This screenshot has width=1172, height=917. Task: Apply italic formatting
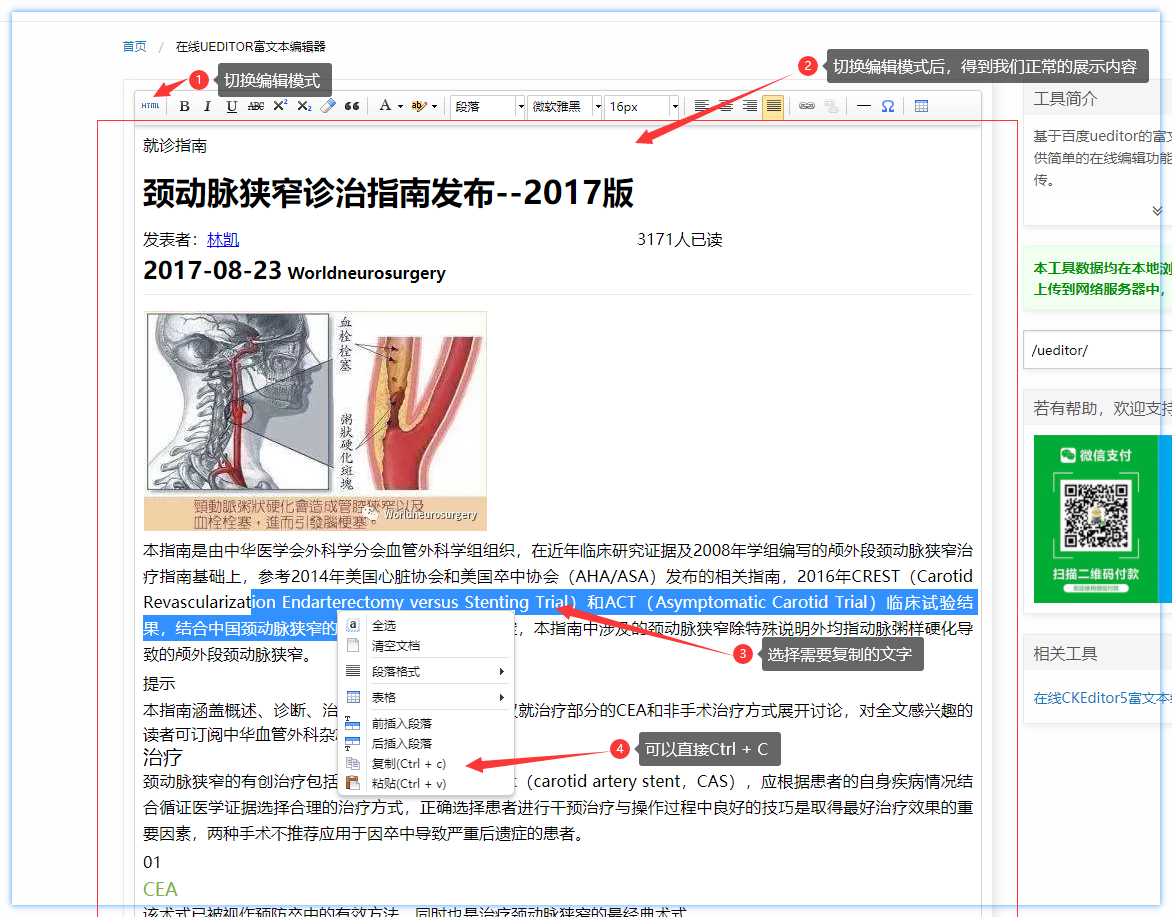(x=208, y=106)
